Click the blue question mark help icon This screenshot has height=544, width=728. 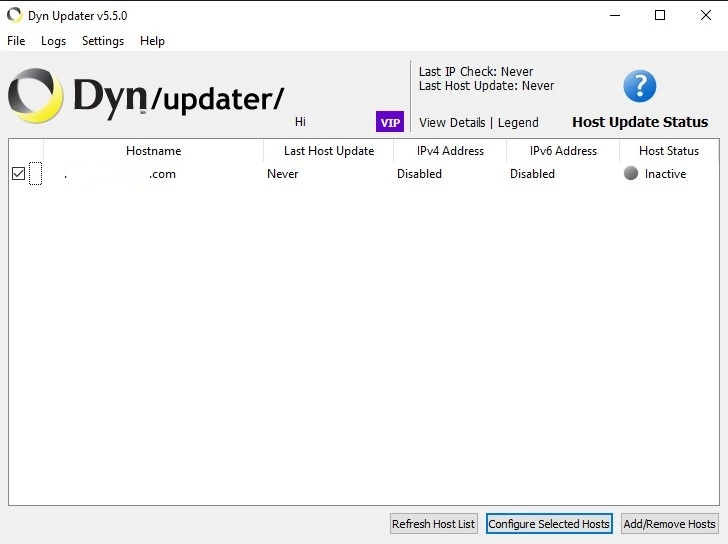(x=639, y=86)
